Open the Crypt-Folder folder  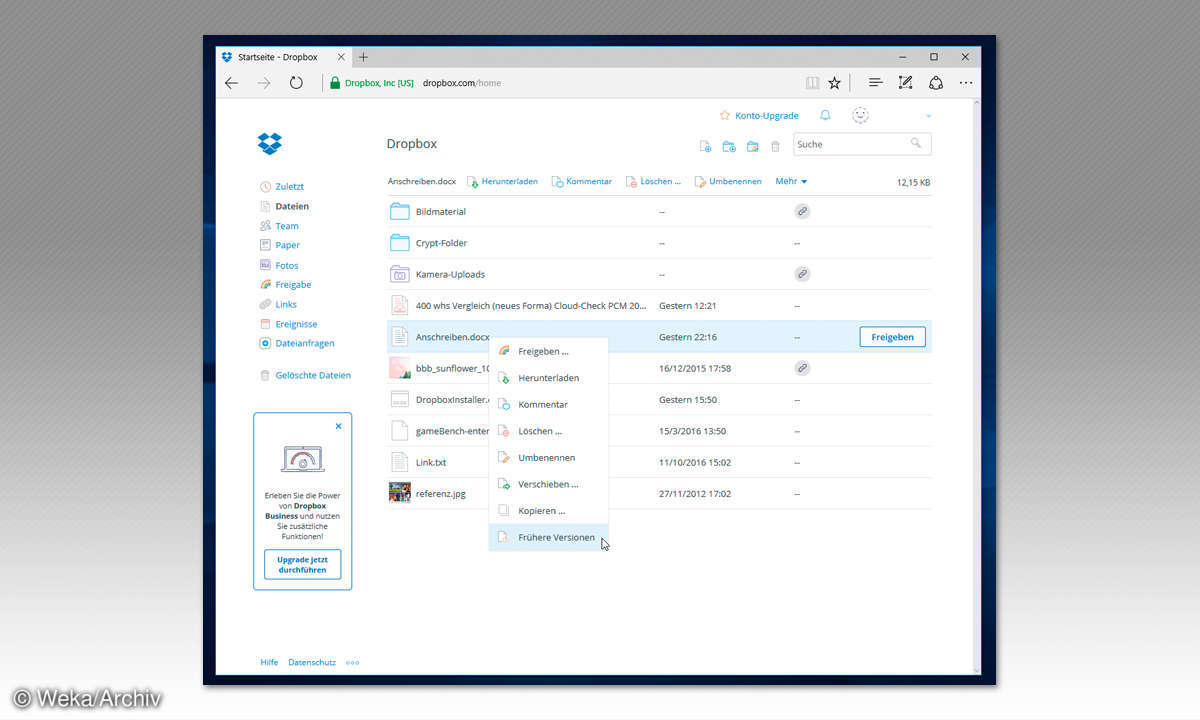tap(441, 243)
